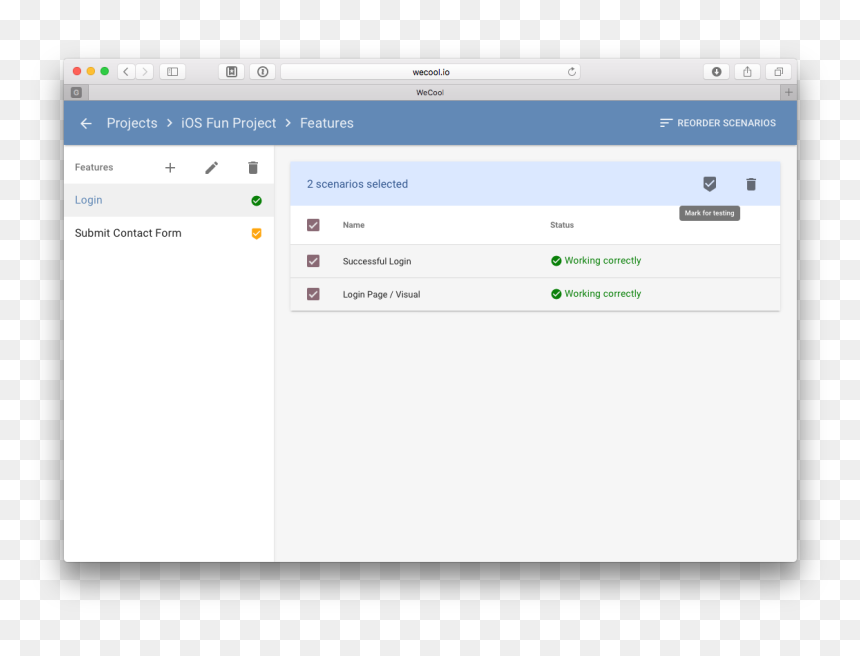Click the macOS yellow minimize button
This screenshot has height=656, width=860.
click(90, 71)
